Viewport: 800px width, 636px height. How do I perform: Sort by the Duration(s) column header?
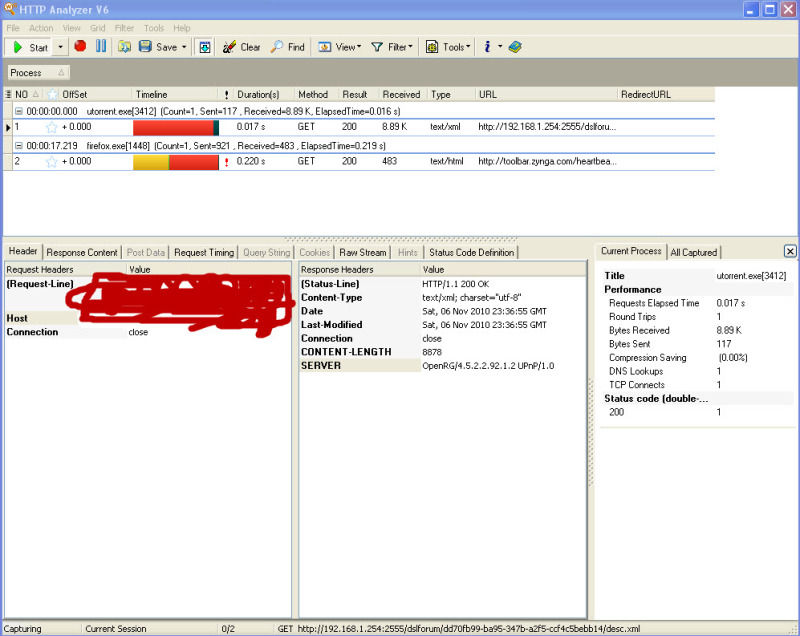coord(258,95)
